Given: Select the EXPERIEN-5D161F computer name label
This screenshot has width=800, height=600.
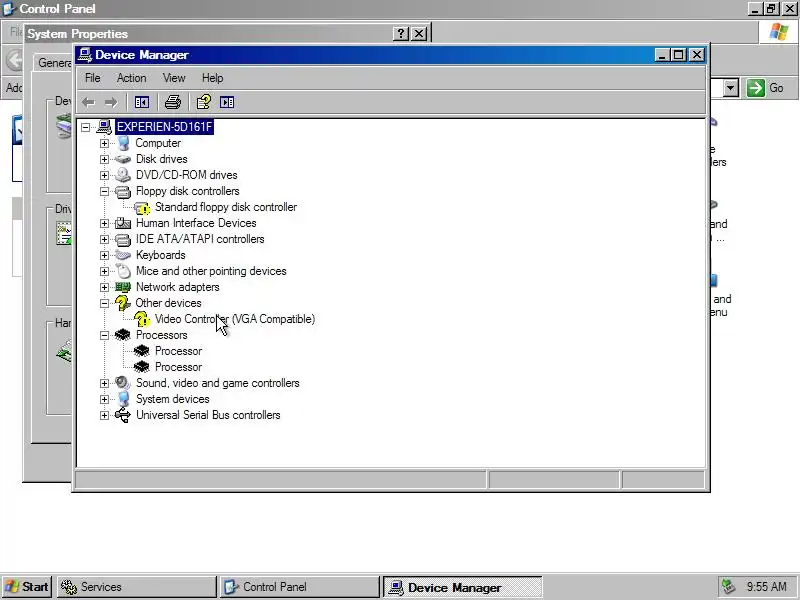Looking at the screenshot, I should [x=164, y=127].
